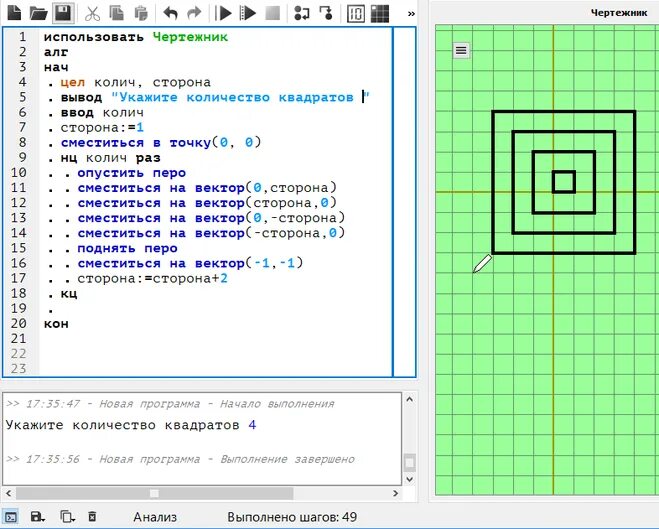The width and height of the screenshot is (659, 529).
Task: Clear console output with trash icon
Action: point(92,516)
